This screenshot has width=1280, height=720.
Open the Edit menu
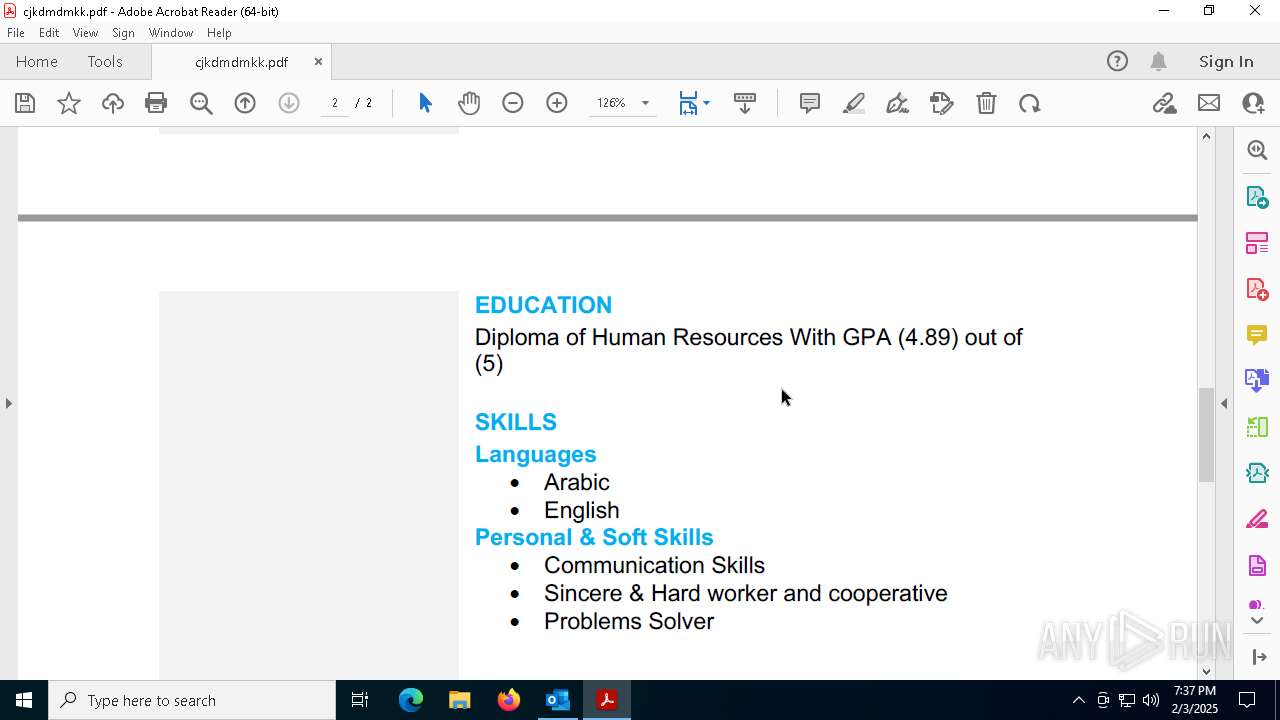tap(49, 33)
